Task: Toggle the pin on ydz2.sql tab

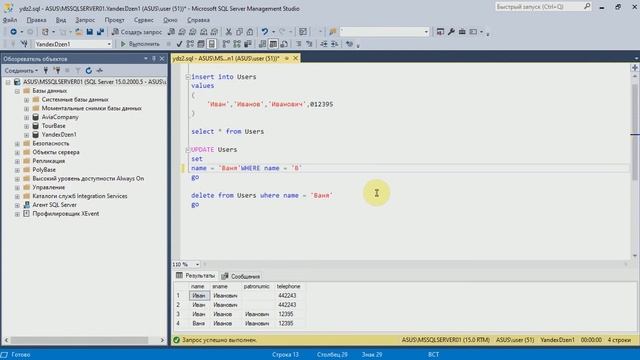Action: [x=287, y=58]
